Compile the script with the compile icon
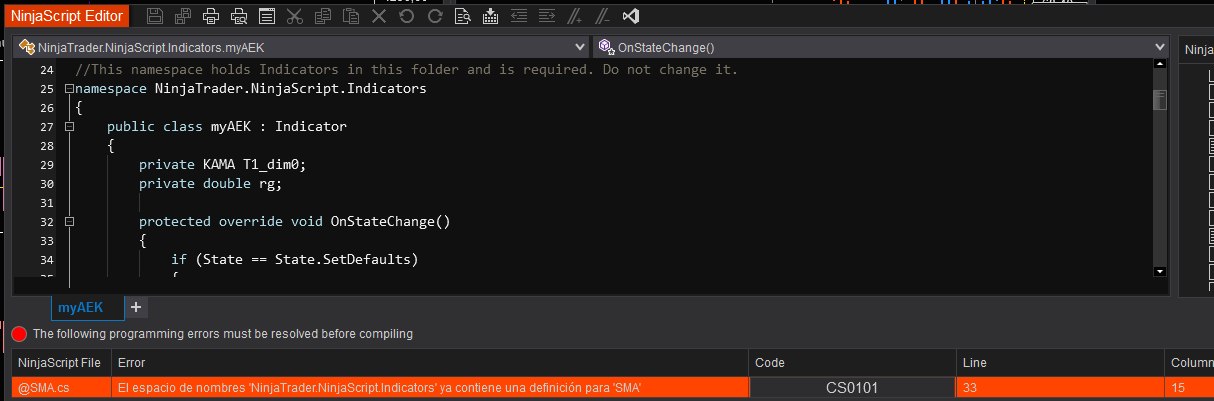Image resolution: width=1214 pixels, height=401 pixels. pyautogui.click(x=490, y=16)
